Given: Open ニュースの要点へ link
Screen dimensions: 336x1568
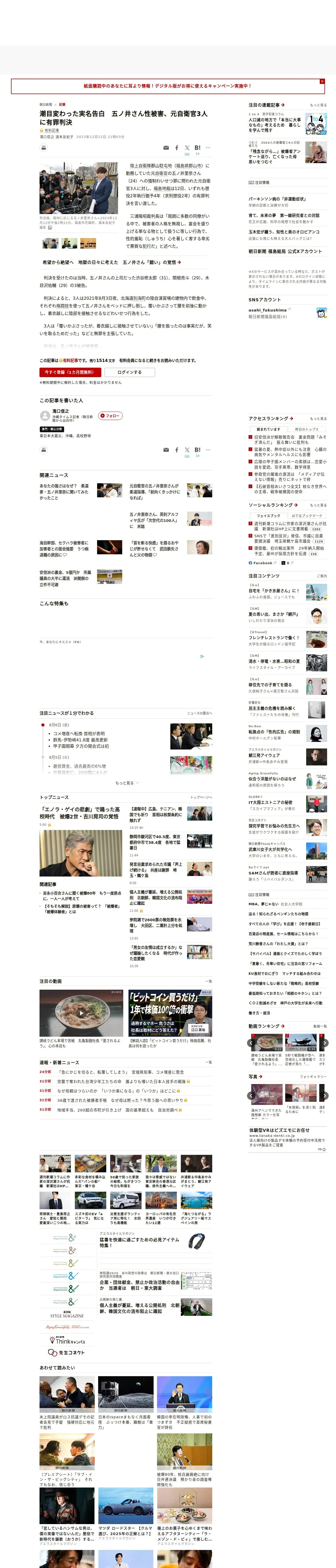Looking at the screenshot, I should 199,713.
